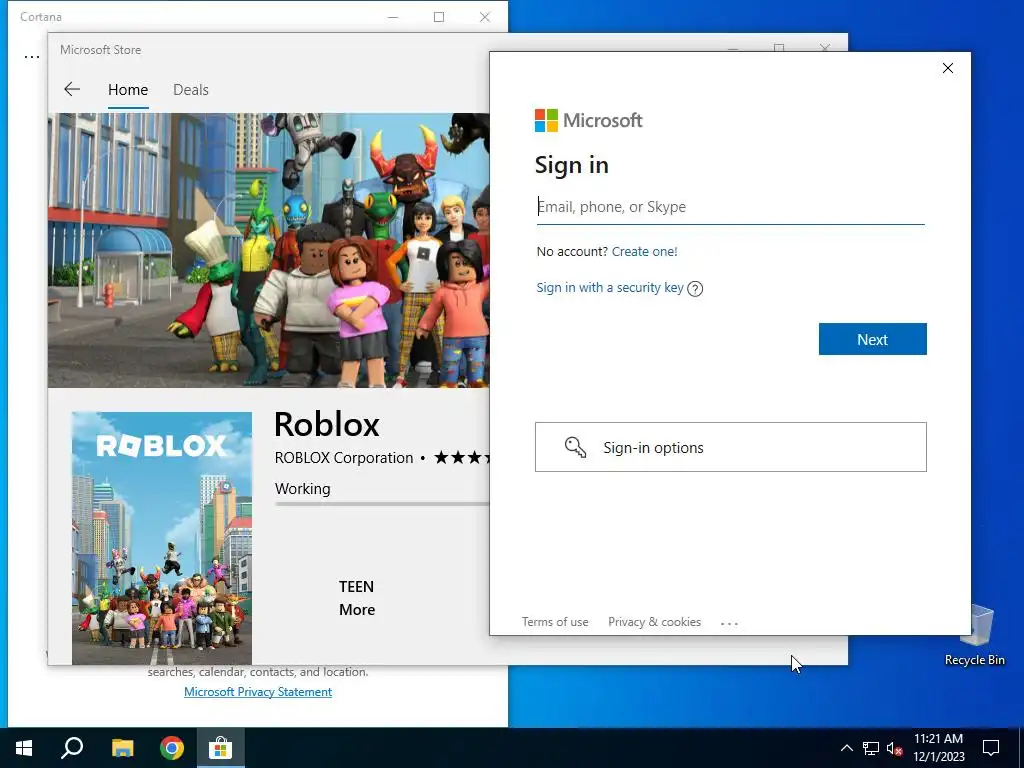Image resolution: width=1024 pixels, height=768 pixels.
Task: Open the Privacy & cookies link
Action: click(654, 622)
